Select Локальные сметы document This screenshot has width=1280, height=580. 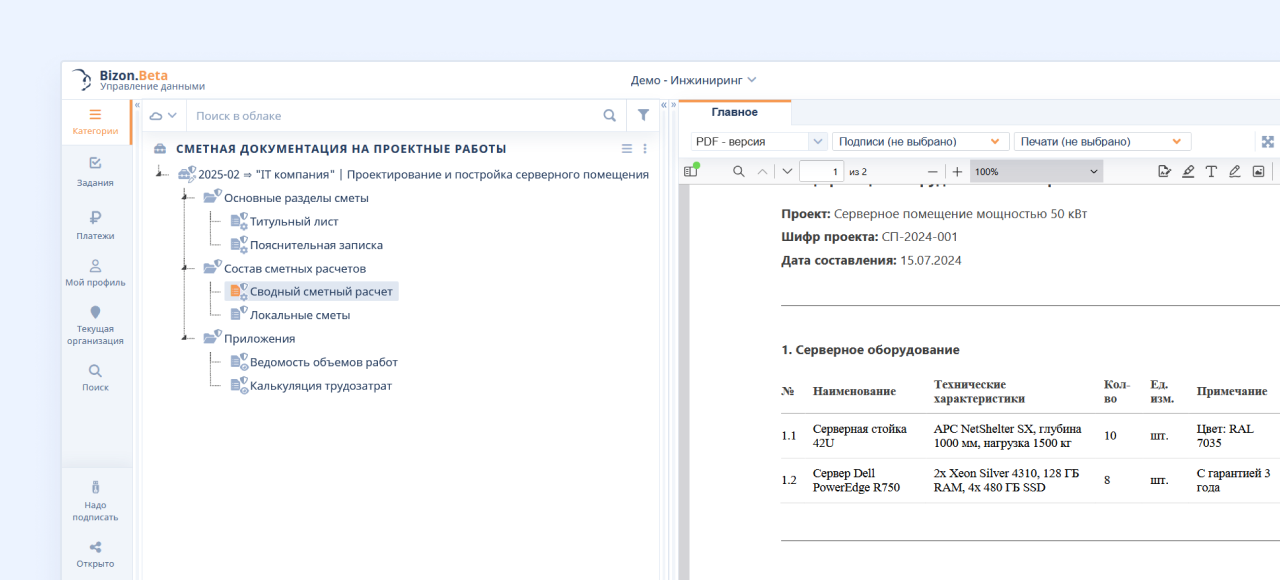(300, 315)
